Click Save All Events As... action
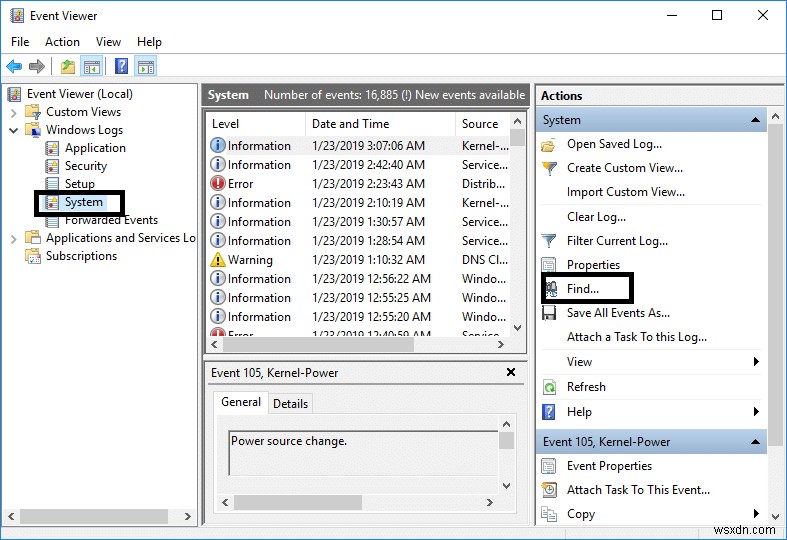Image resolution: width=787 pixels, height=540 pixels. point(618,313)
